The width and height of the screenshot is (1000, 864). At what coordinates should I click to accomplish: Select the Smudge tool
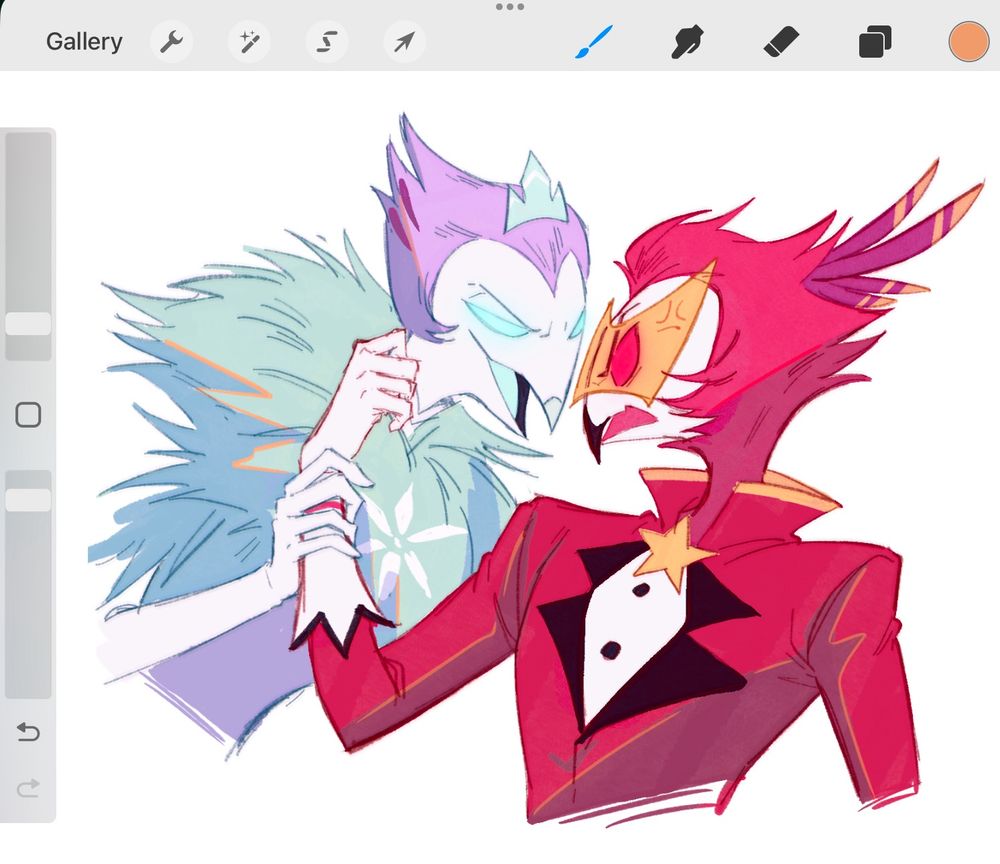[688, 42]
